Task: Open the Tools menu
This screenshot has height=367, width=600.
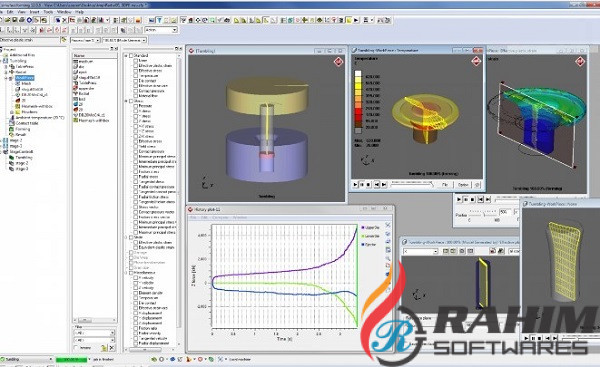Action: pyautogui.click(x=48, y=12)
